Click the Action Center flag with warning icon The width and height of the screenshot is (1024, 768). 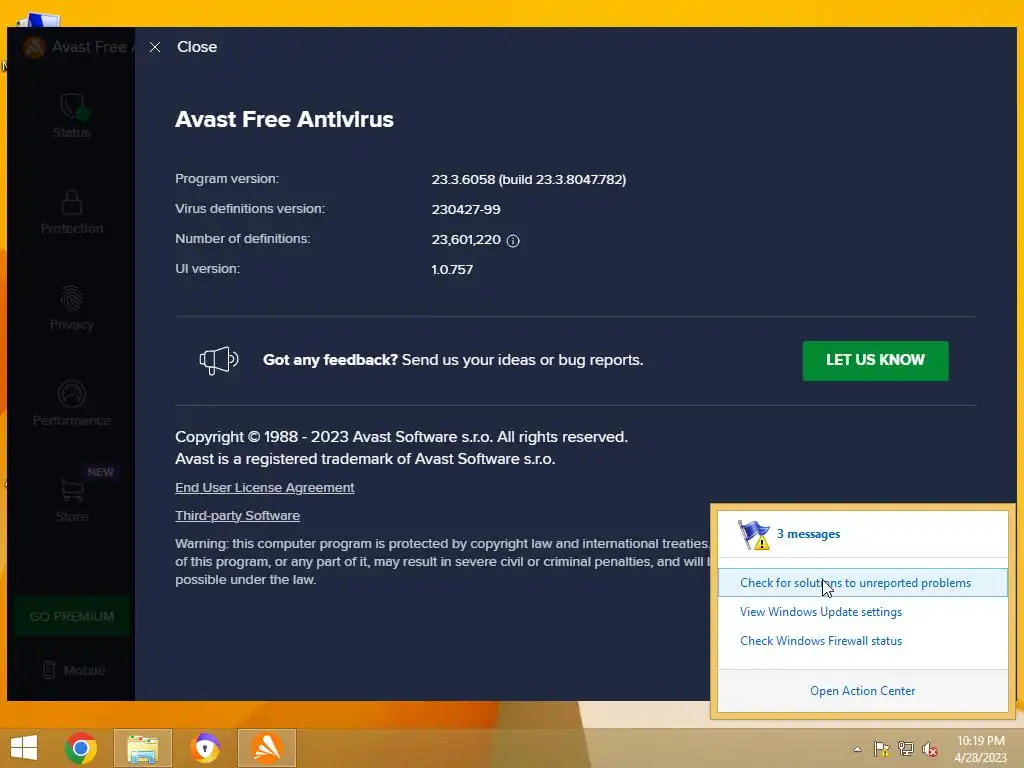pos(754,535)
